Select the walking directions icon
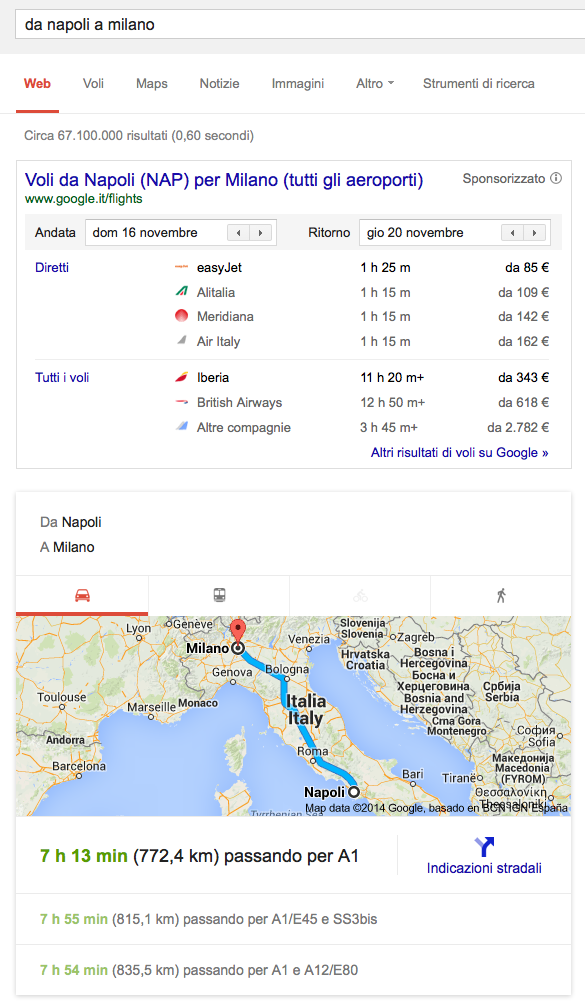This screenshot has width=585, height=1006. [x=501, y=595]
